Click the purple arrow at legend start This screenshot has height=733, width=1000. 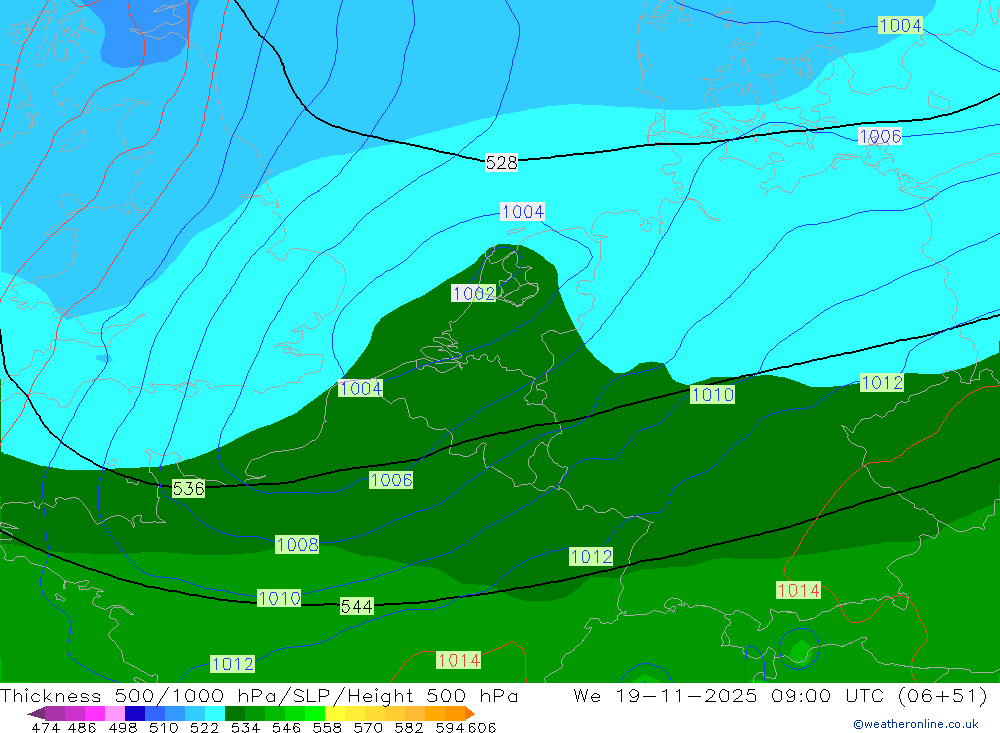point(36,713)
